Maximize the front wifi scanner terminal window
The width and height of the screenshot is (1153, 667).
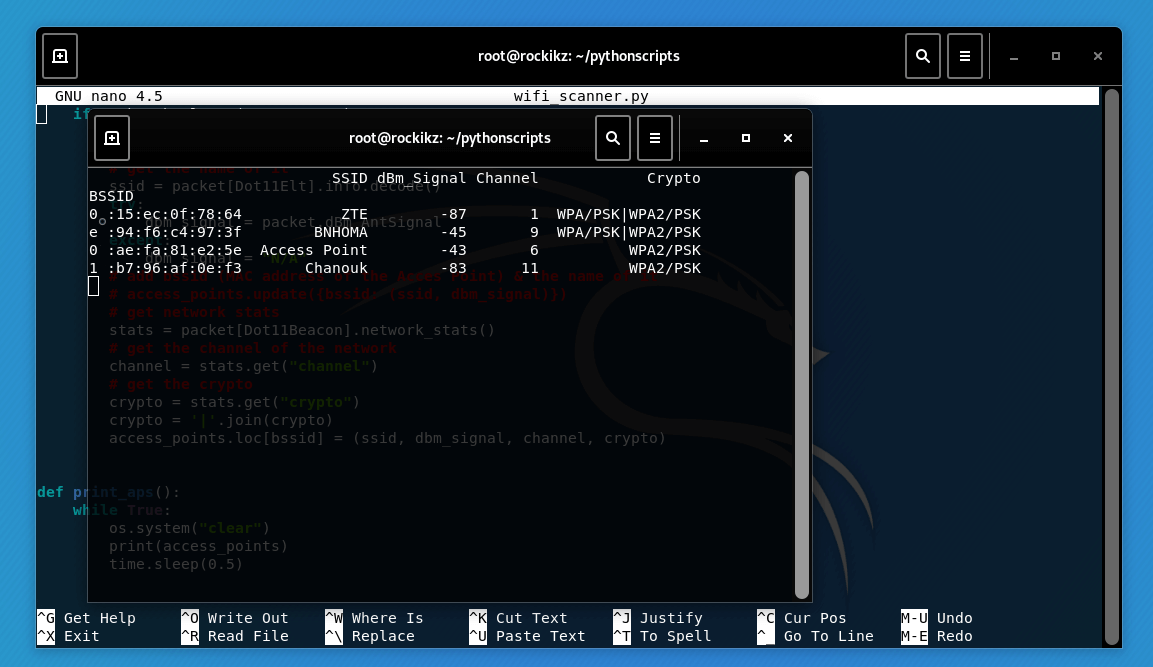point(745,138)
